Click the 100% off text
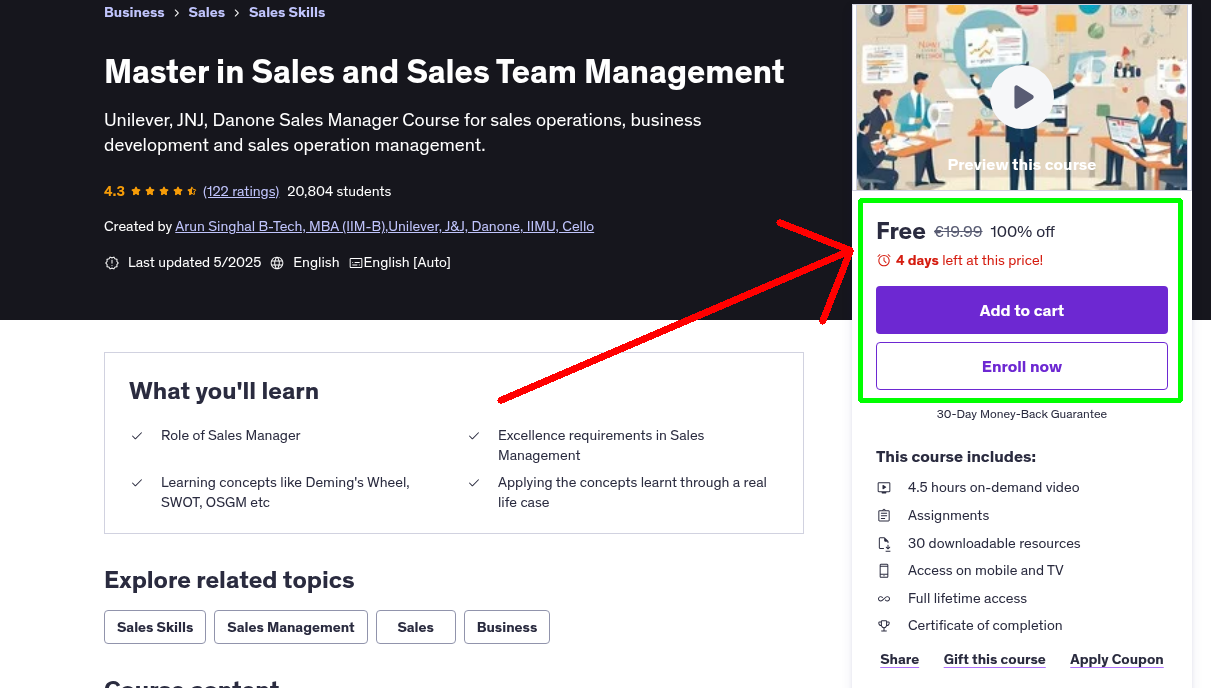The image size is (1211, 688). [1022, 232]
